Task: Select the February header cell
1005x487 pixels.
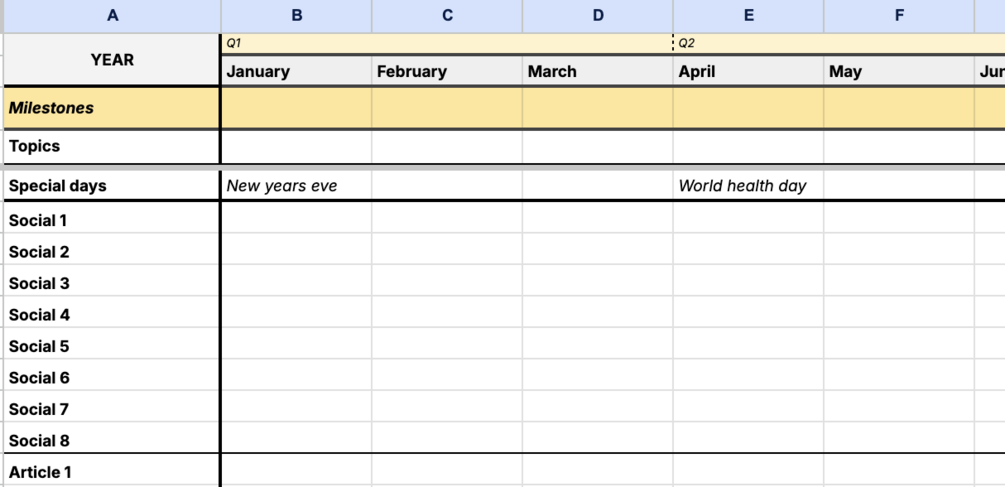Action: 447,71
